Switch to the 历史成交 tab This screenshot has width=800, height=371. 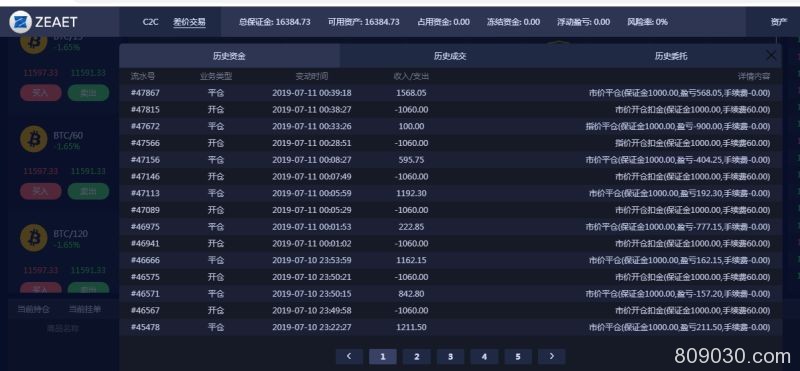click(x=450, y=56)
